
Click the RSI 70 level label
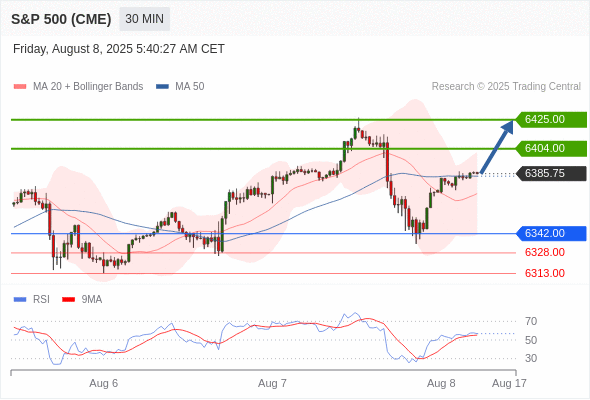point(531,321)
